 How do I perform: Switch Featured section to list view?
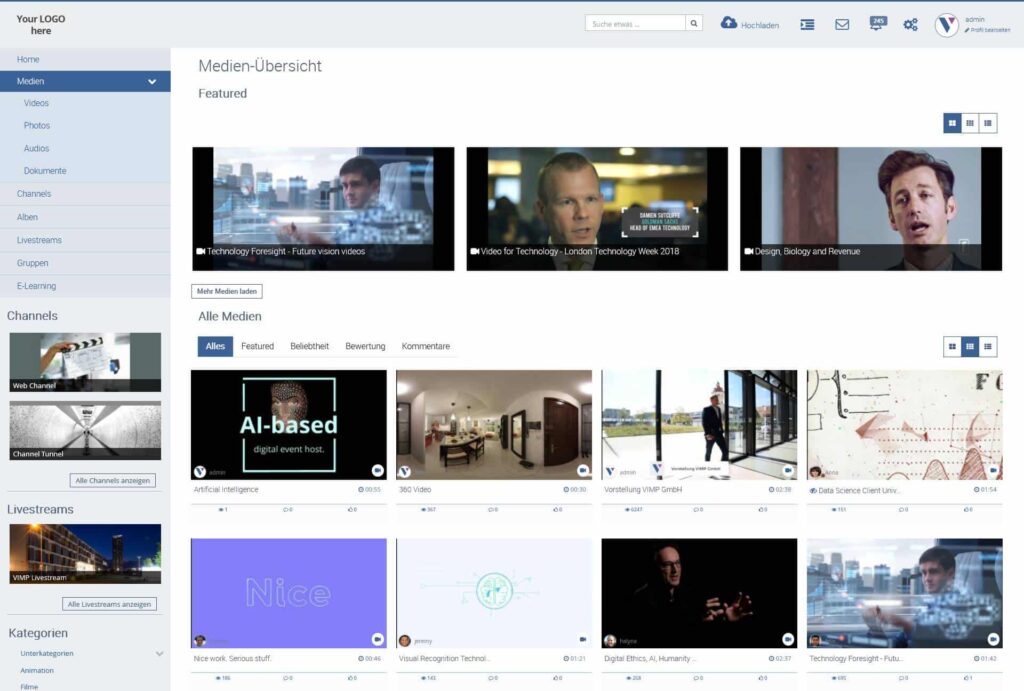tap(988, 123)
